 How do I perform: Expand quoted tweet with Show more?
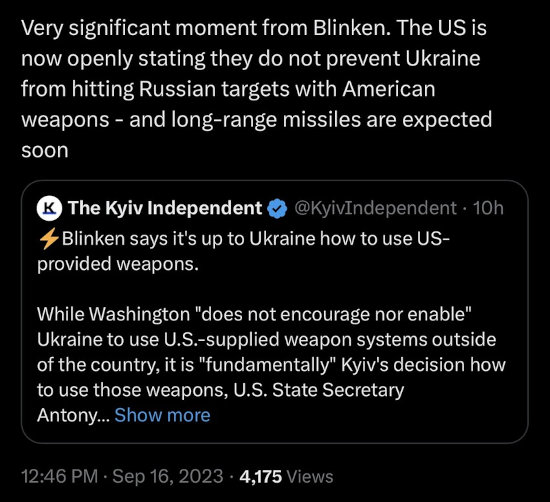coord(162,415)
